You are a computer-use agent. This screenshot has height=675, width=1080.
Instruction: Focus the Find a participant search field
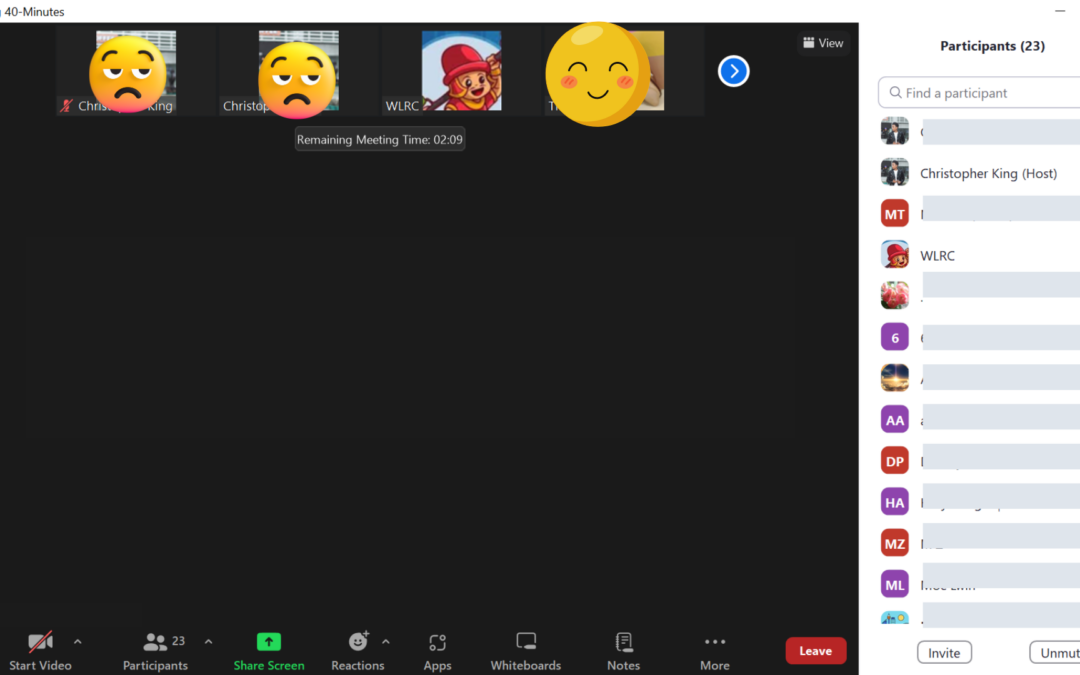tap(979, 92)
